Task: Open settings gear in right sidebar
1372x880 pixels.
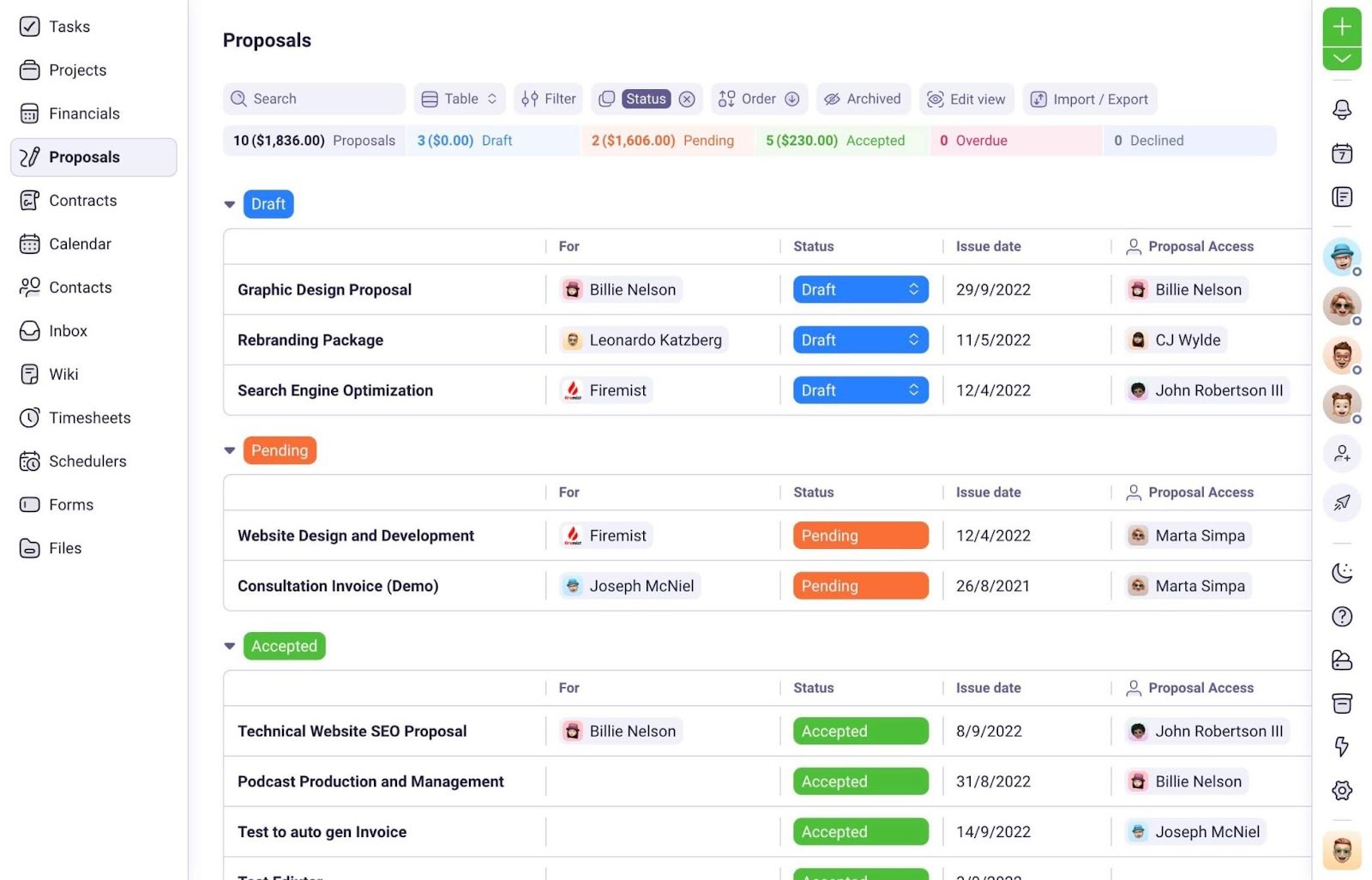Action: [x=1341, y=790]
